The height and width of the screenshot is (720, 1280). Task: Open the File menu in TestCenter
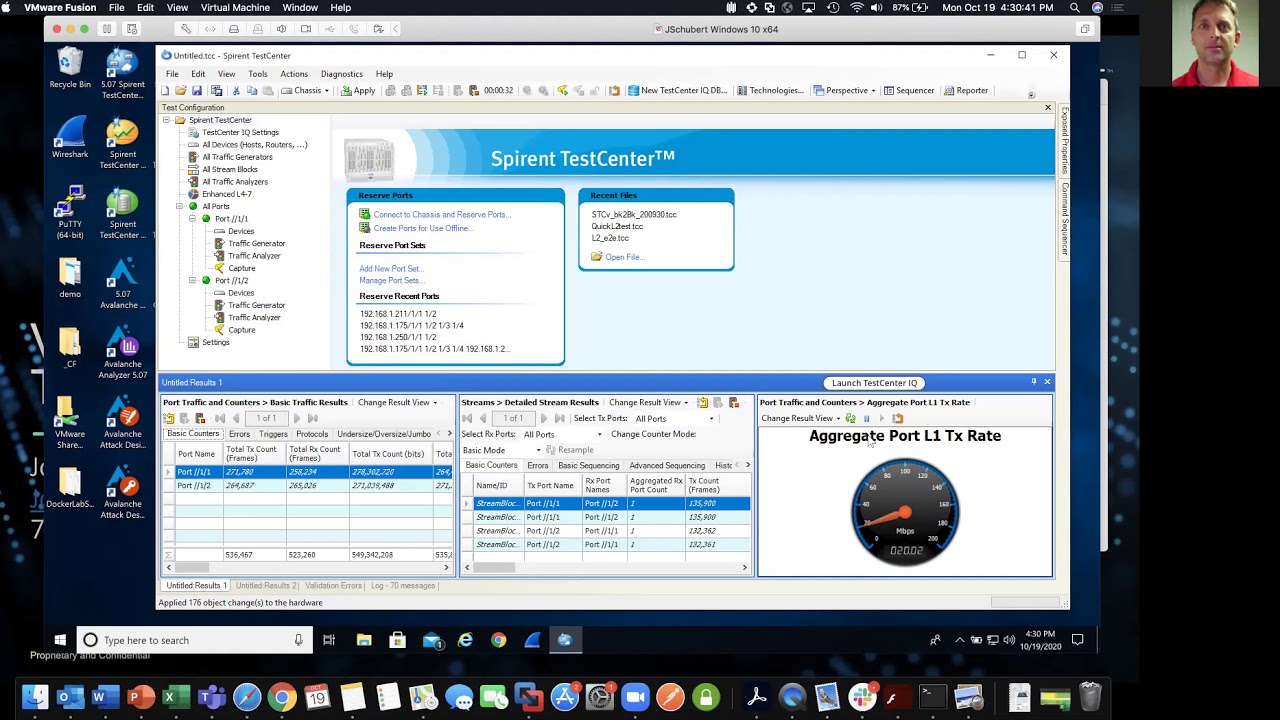[x=172, y=74]
